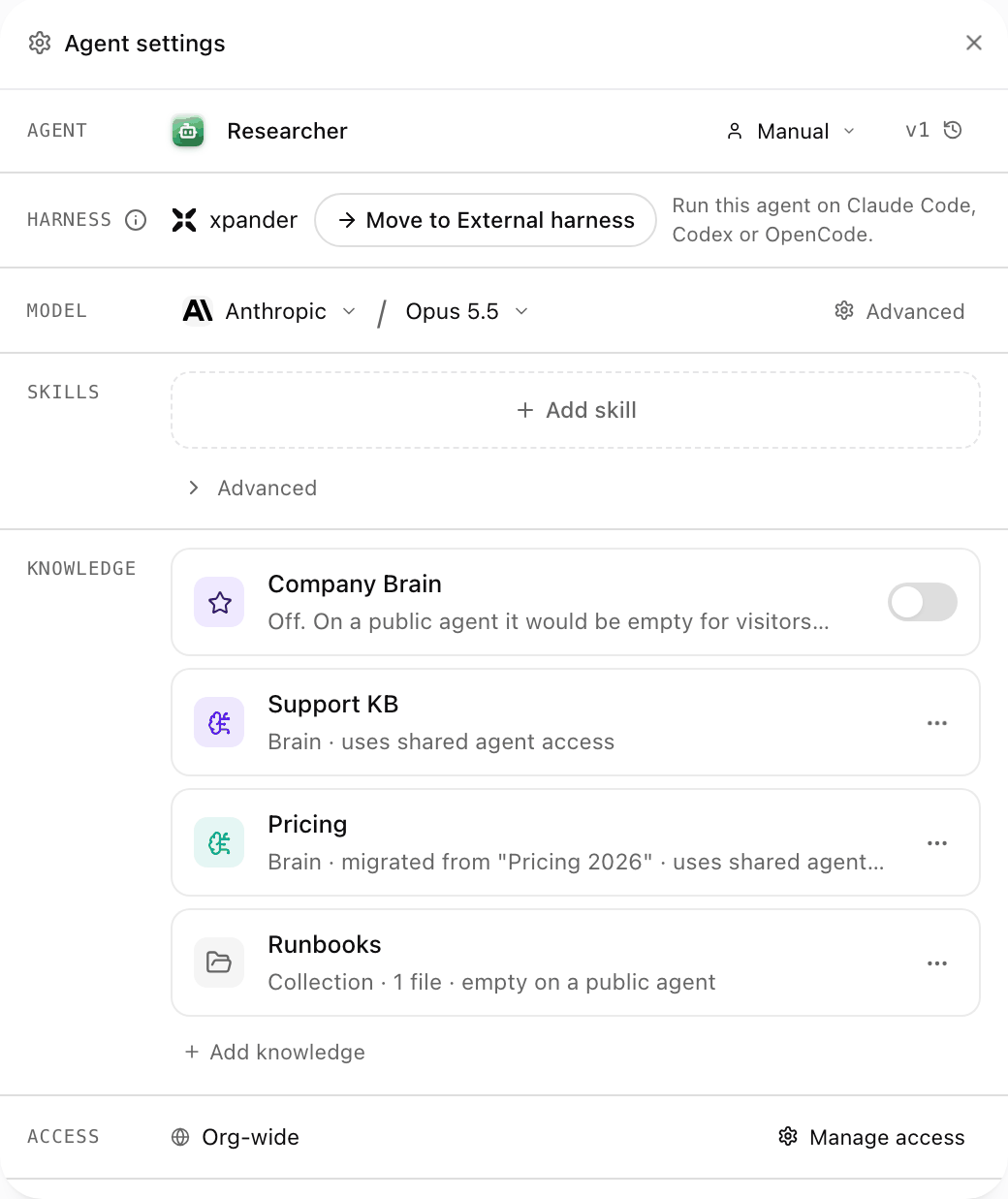Image resolution: width=1008 pixels, height=1199 pixels.
Task: Click 'Brain · uses shared agent access' text
Action: tap(441, 741)
